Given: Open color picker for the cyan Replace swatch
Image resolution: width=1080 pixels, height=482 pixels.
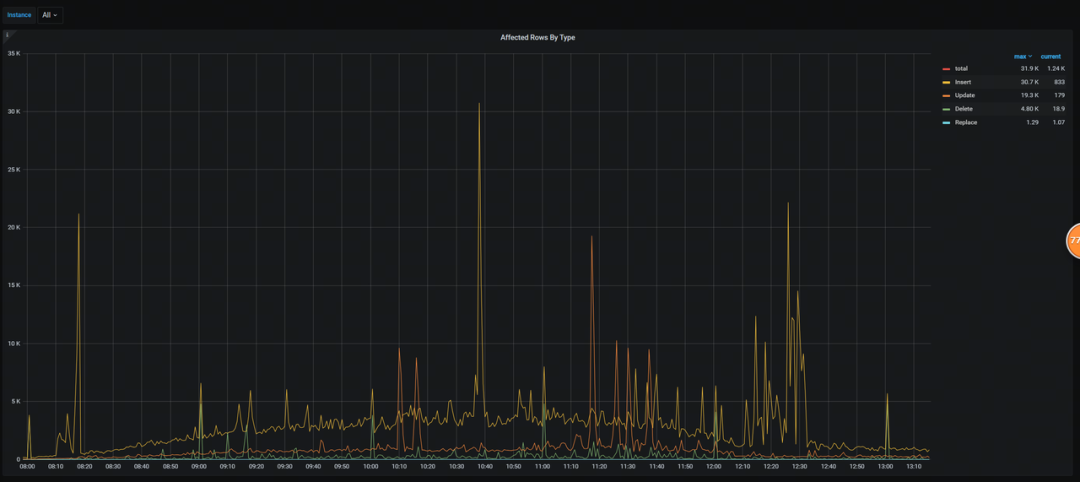Looking at the screenshot, I should [946, 122].
